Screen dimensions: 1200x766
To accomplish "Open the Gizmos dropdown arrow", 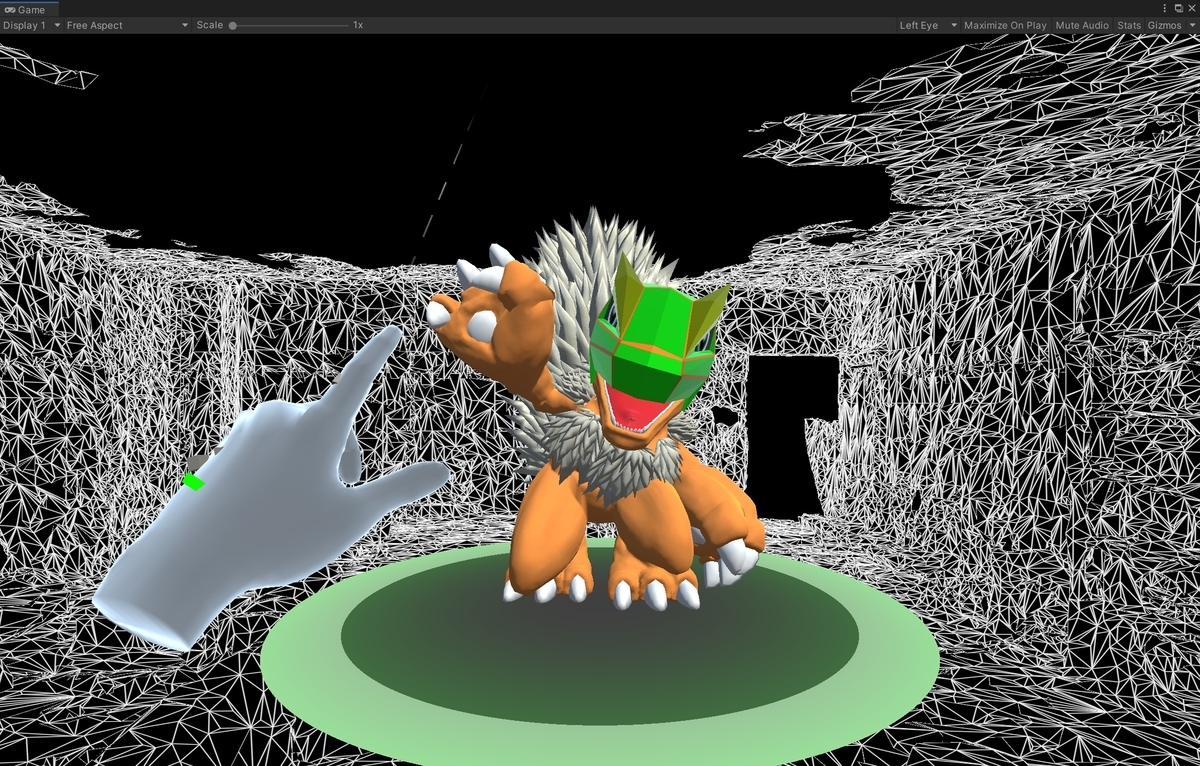I will pyautogui.click(x=1191, y=25).
